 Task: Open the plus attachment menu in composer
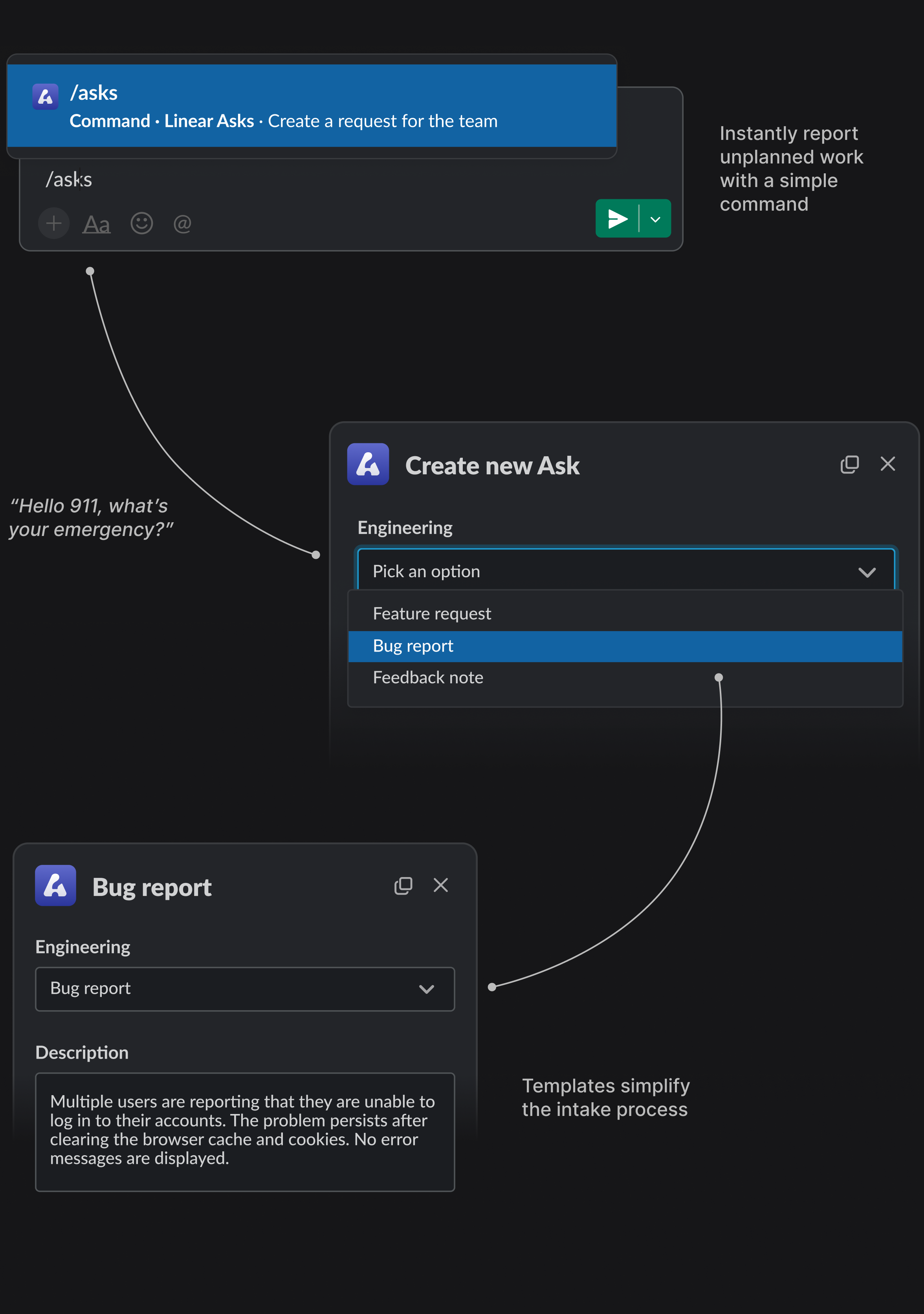[x=54, y=223]
